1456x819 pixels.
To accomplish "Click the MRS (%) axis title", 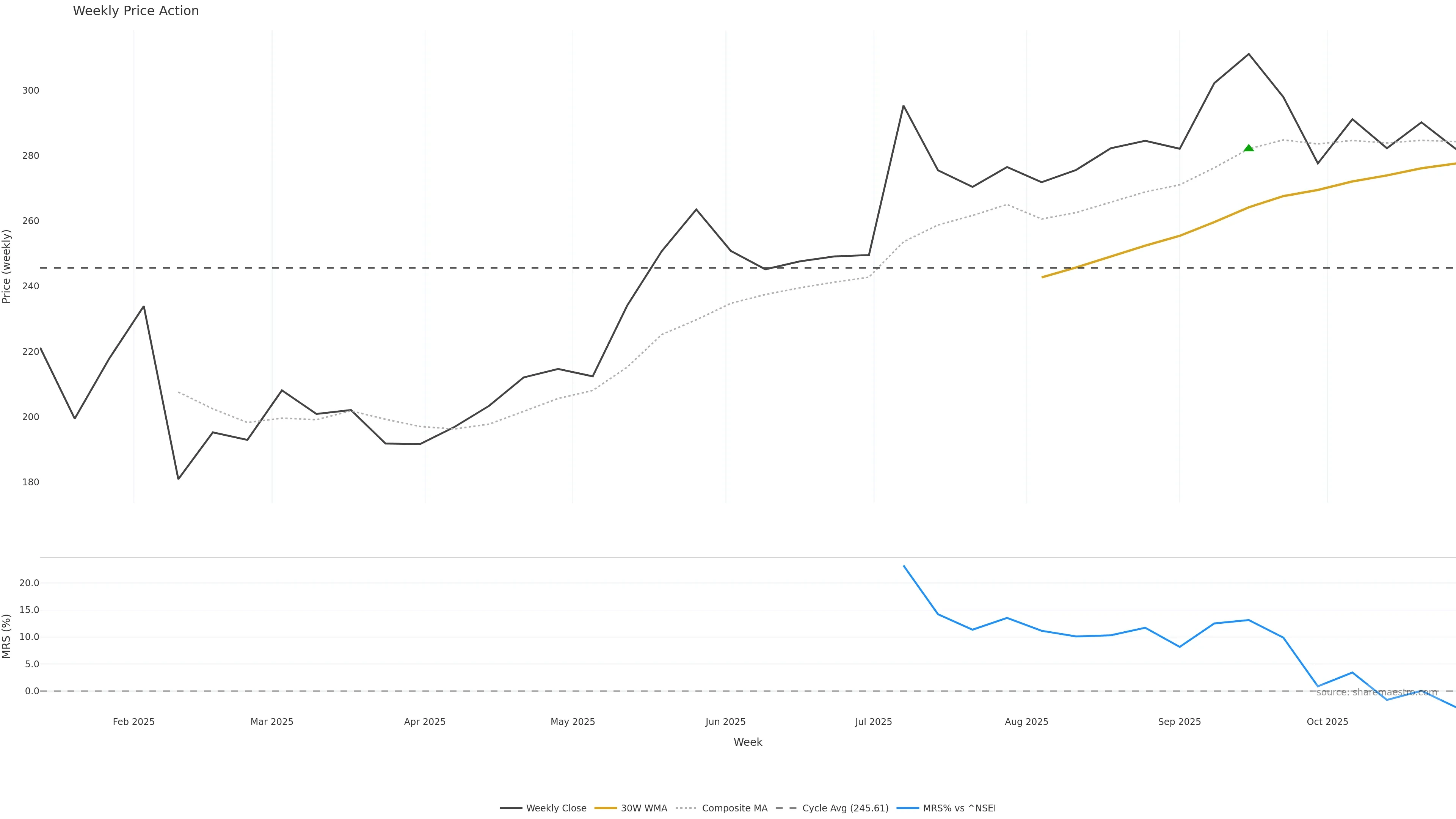I will click(7, 636).
